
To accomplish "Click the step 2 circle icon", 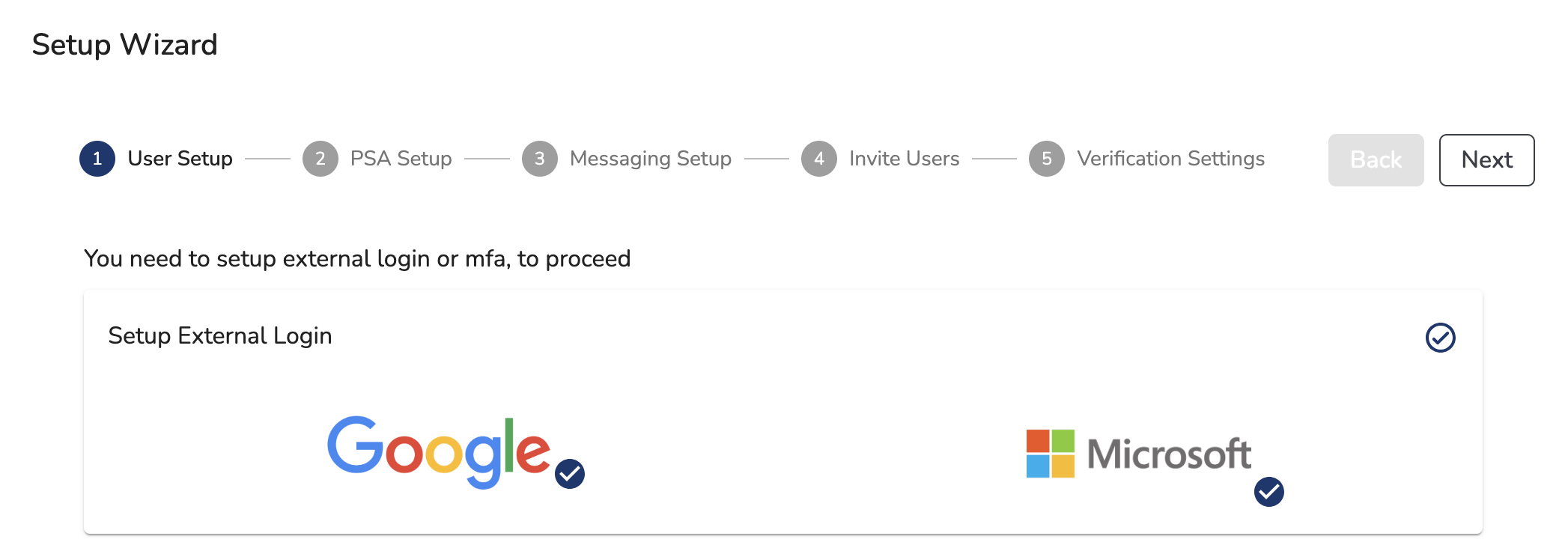I will (320, 159).
